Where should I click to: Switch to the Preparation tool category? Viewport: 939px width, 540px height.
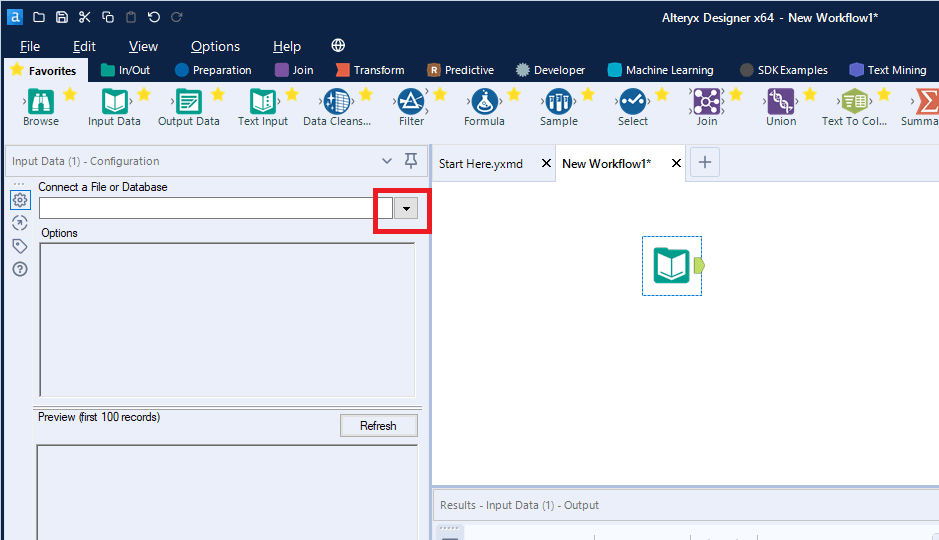click(213, 70)
